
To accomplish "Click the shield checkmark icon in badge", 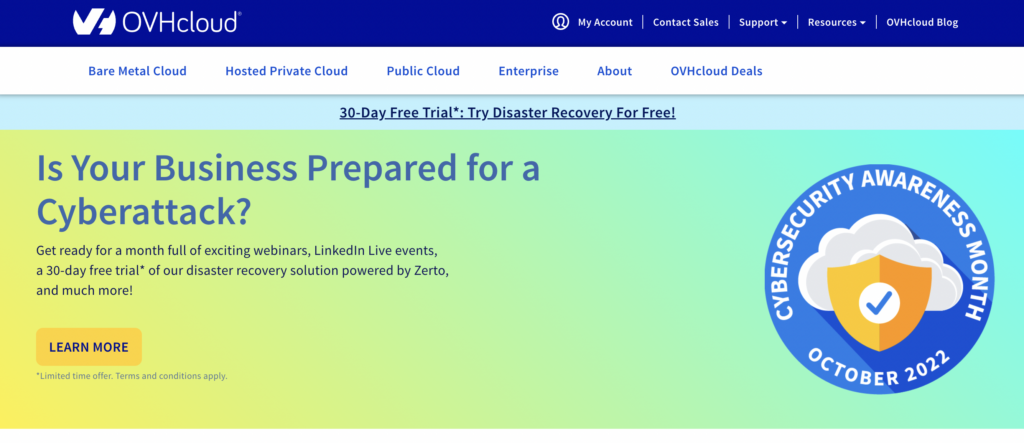I will (x=879, y=303).
